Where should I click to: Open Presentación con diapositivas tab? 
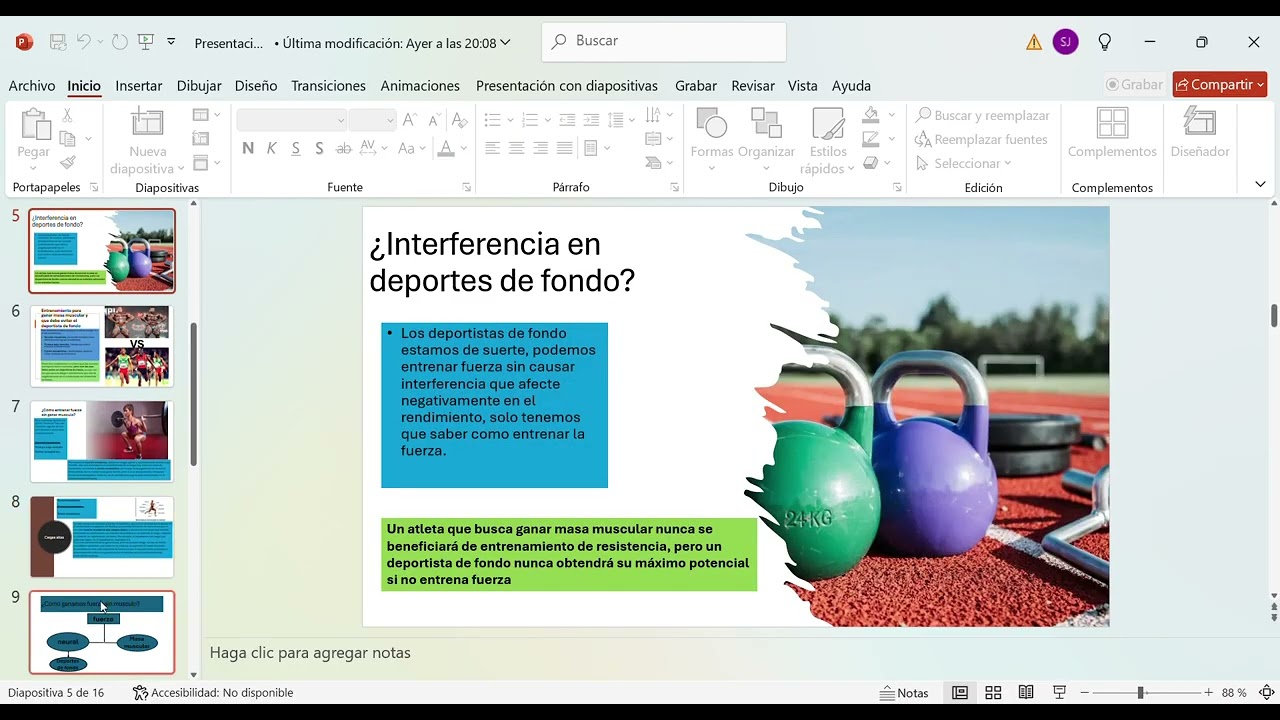(567, 86)
